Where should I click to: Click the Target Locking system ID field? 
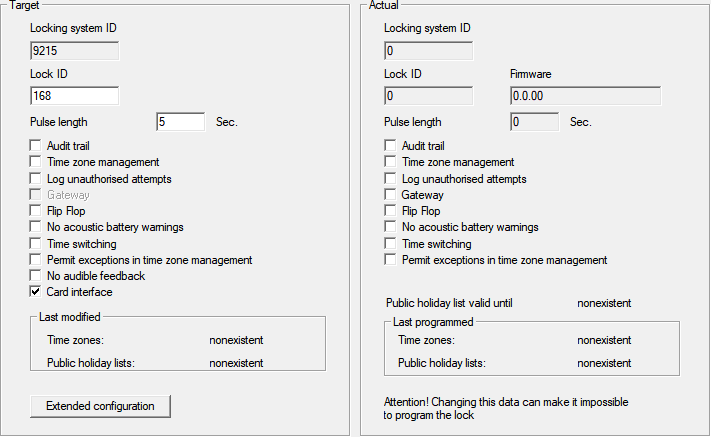(74, 50)
